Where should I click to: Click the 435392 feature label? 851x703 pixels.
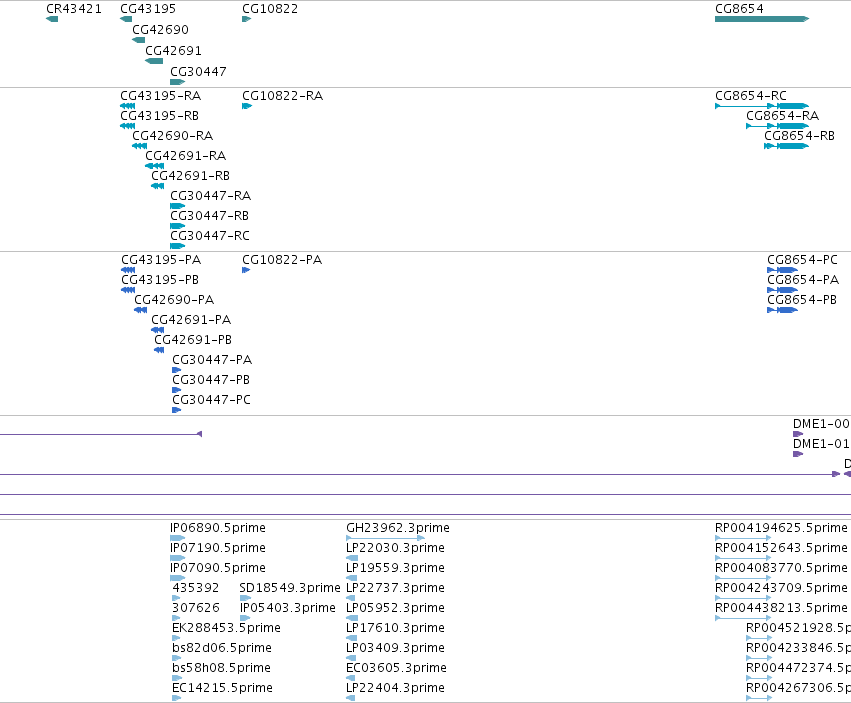point(196,588)
